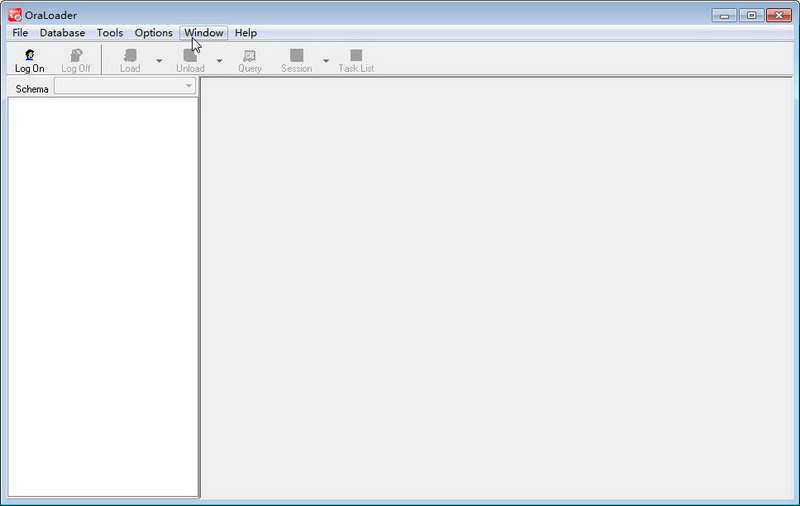800x506 pixels.
Task: Open the Schema combo box
Action: coord(125,86)
